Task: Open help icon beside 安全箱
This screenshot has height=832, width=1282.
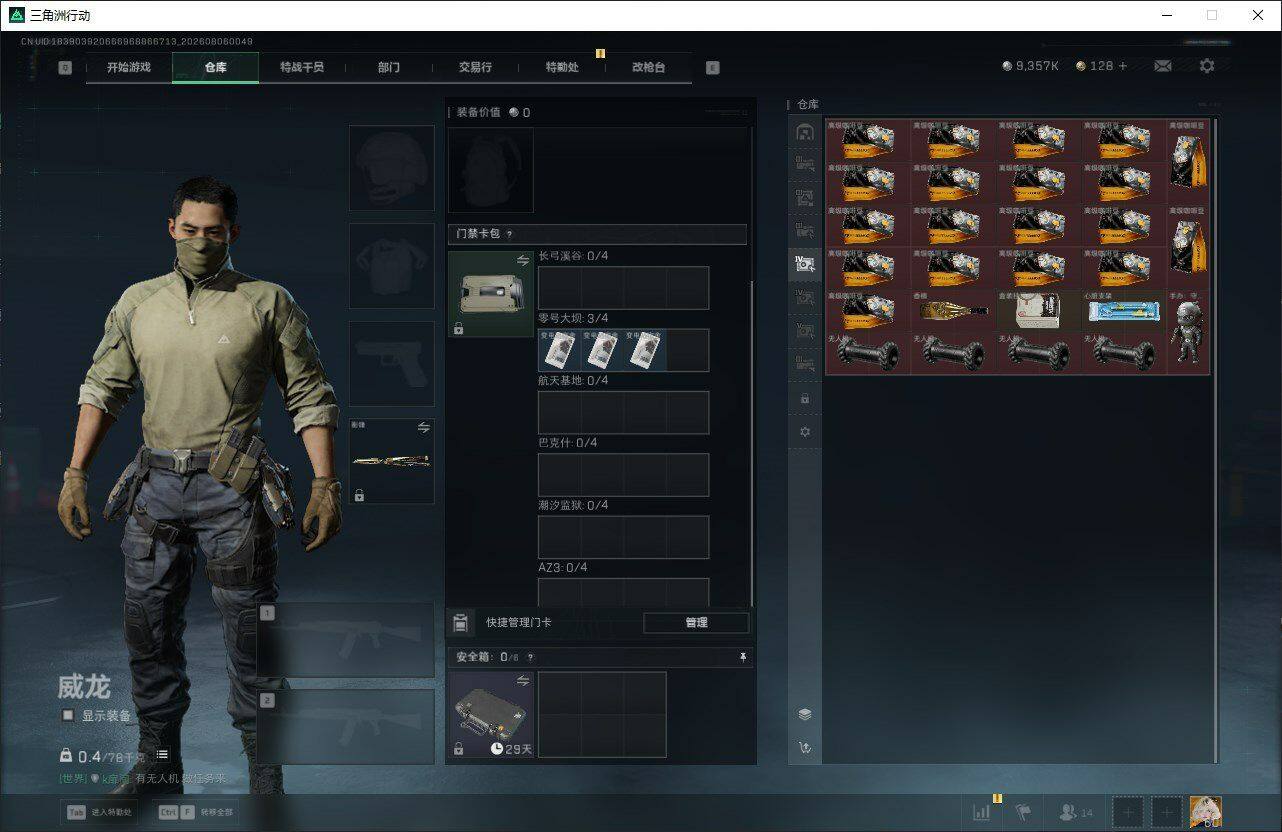Action: 530,657
